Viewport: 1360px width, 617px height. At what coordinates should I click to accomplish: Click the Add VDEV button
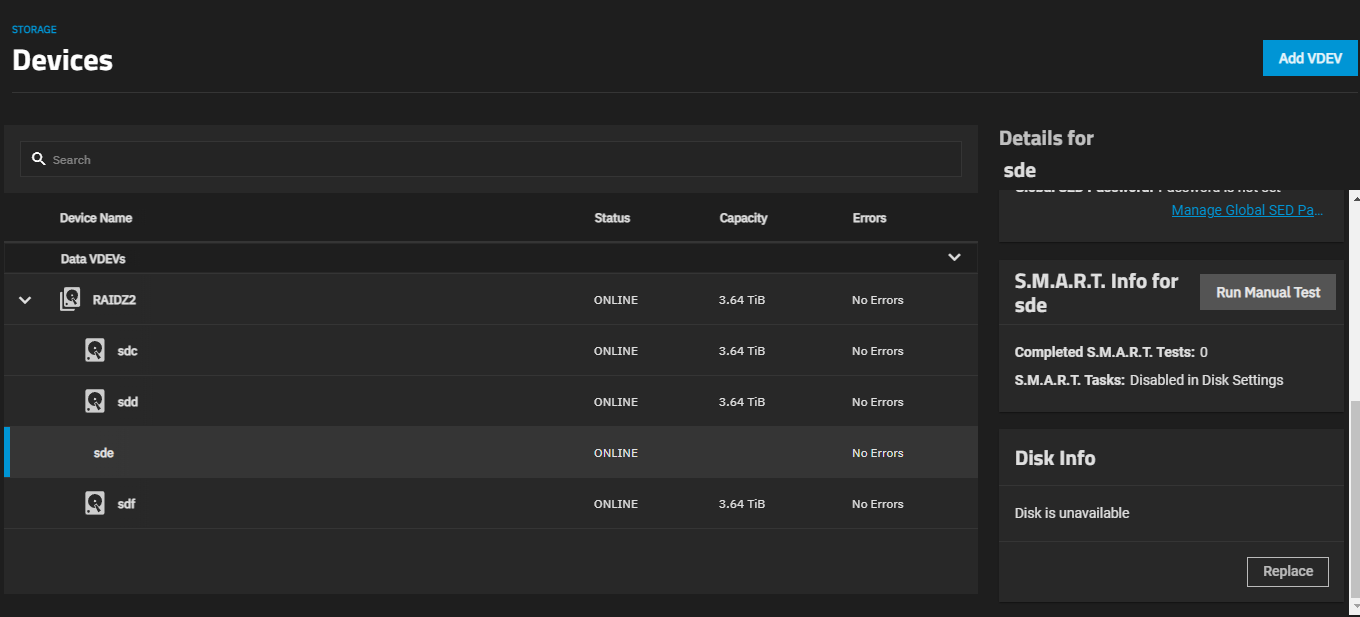click(1310, 58)
